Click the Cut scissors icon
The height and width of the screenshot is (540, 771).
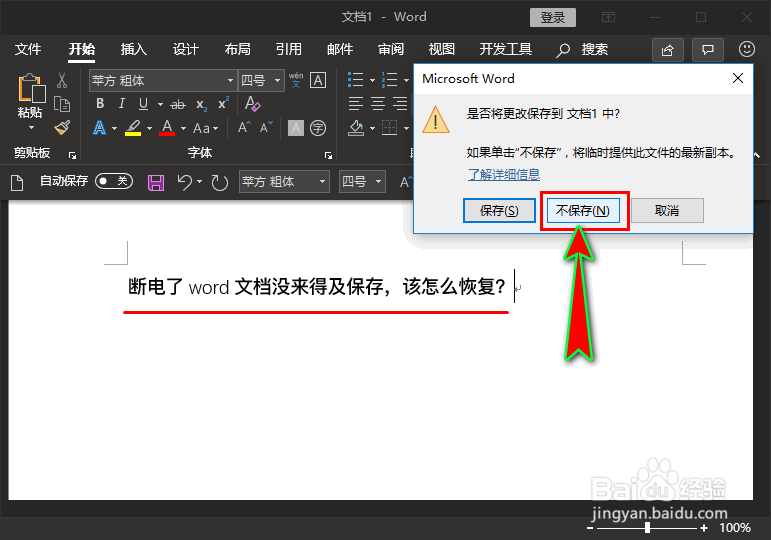[61, 80]
